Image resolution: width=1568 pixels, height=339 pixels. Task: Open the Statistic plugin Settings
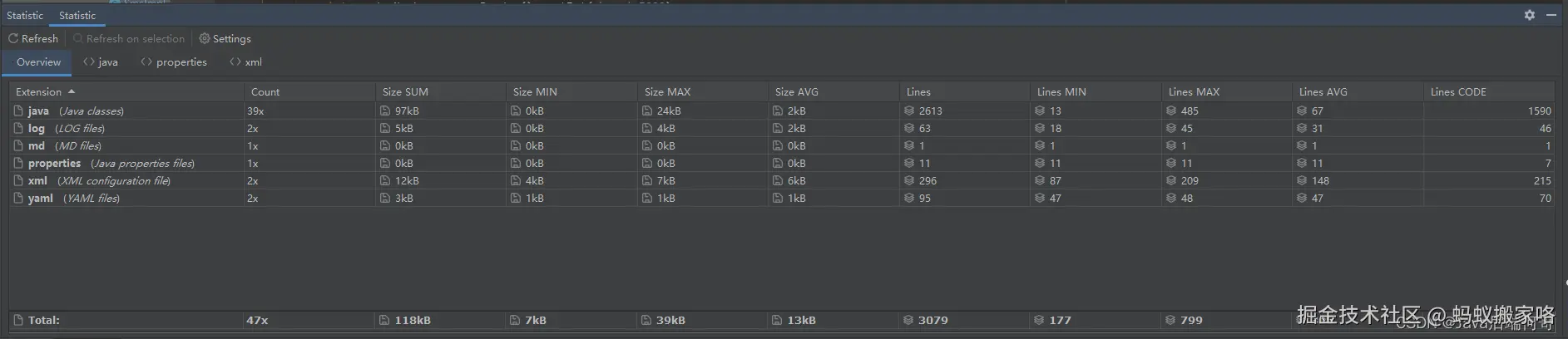click(x=225, y=38)
